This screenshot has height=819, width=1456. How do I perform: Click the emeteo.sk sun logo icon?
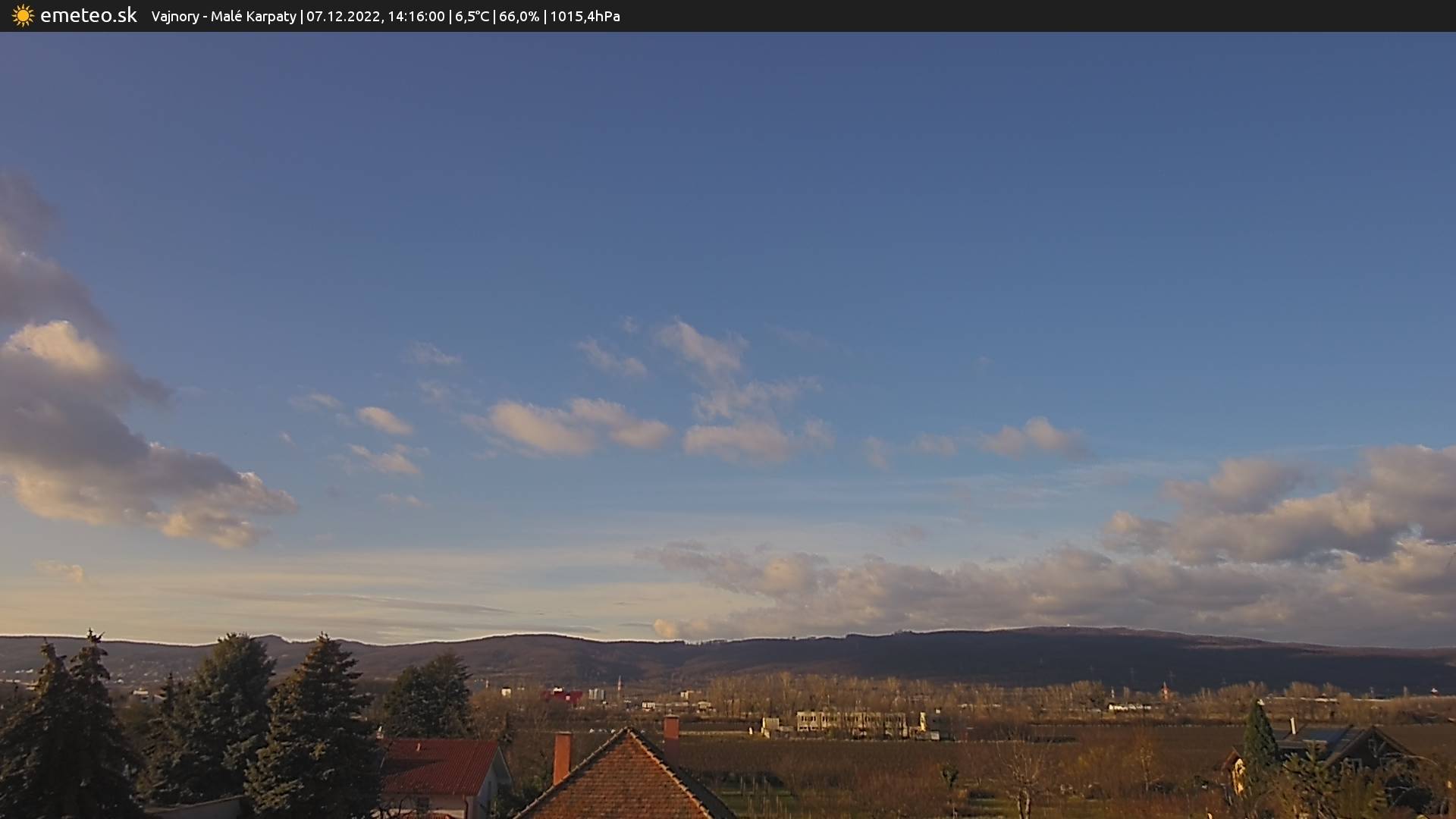[x=23, y=16]
